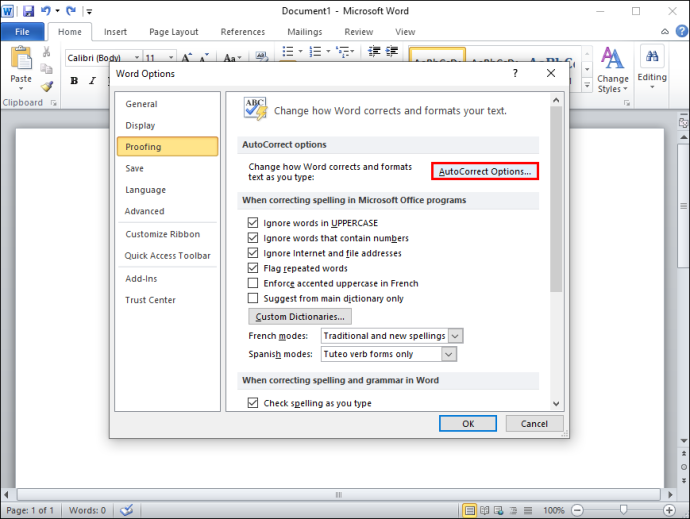
Task: Open Change Styles menu
Action: click(x=613, y=70)
